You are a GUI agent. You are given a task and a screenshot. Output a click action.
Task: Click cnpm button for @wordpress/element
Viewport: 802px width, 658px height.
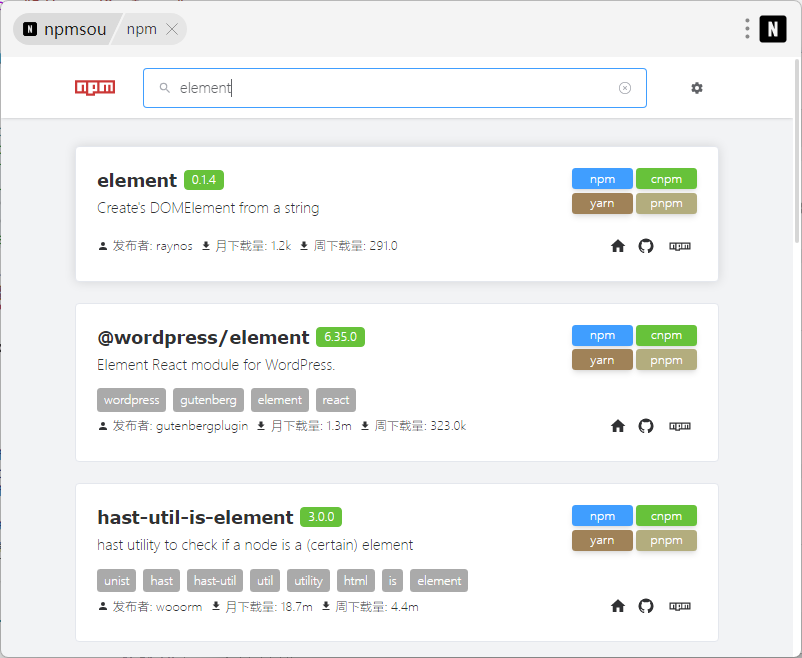click(666, 336)
